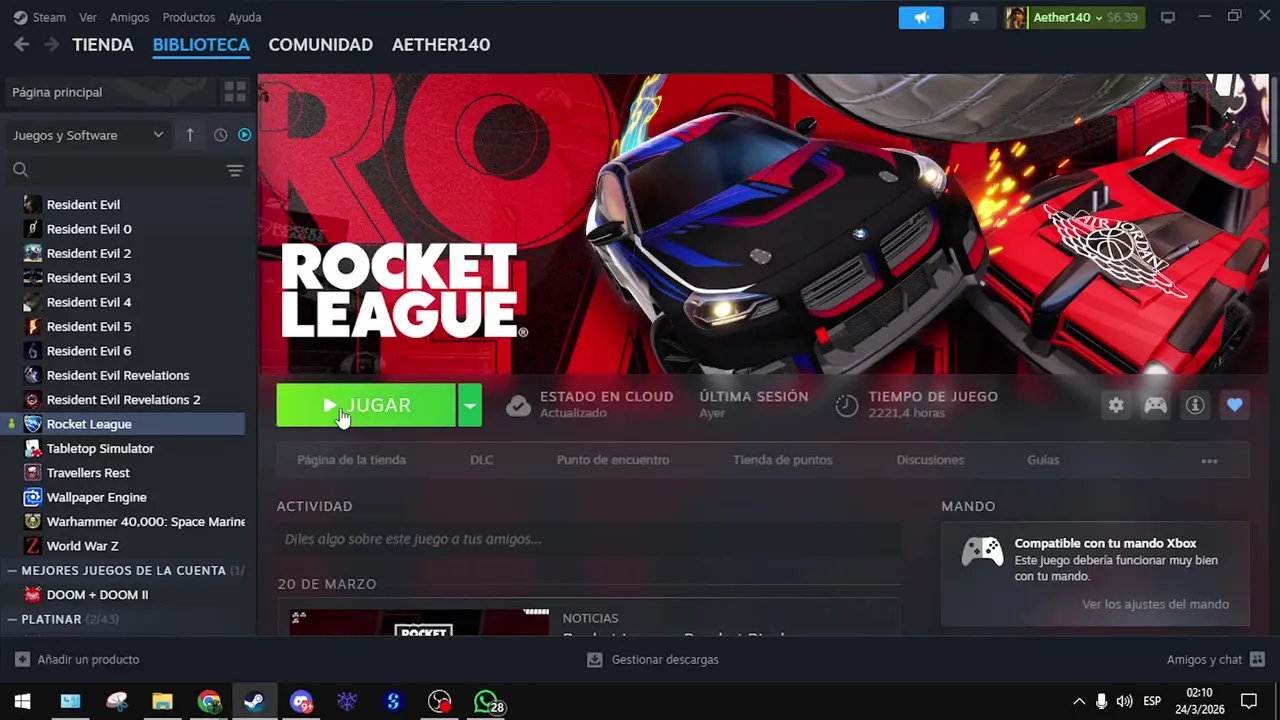Click Ver los ajustes del mando
This screenshot has width=1280, height=720.
(1155, 604)
